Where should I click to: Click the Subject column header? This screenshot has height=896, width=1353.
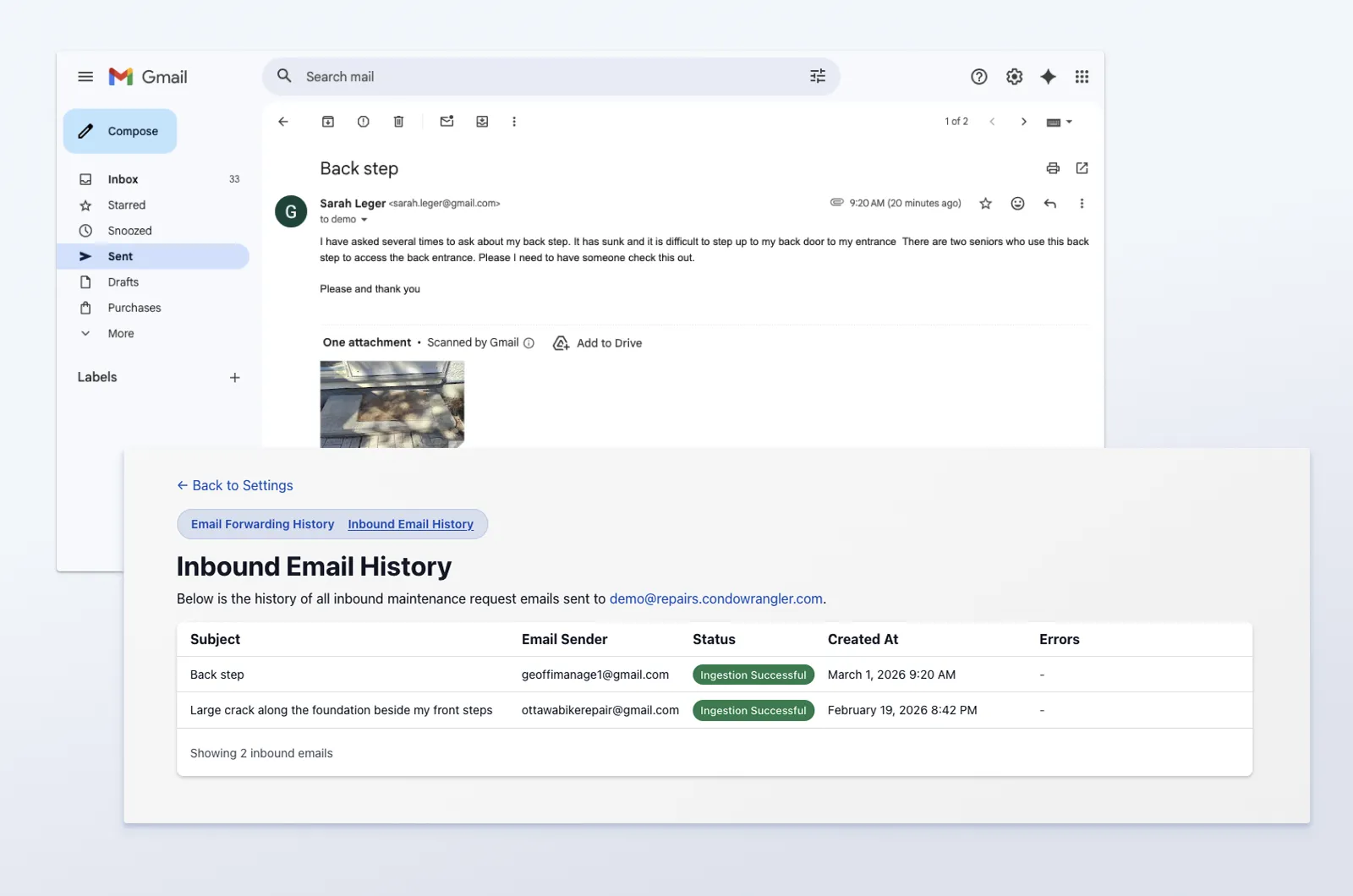coord(216,639)
